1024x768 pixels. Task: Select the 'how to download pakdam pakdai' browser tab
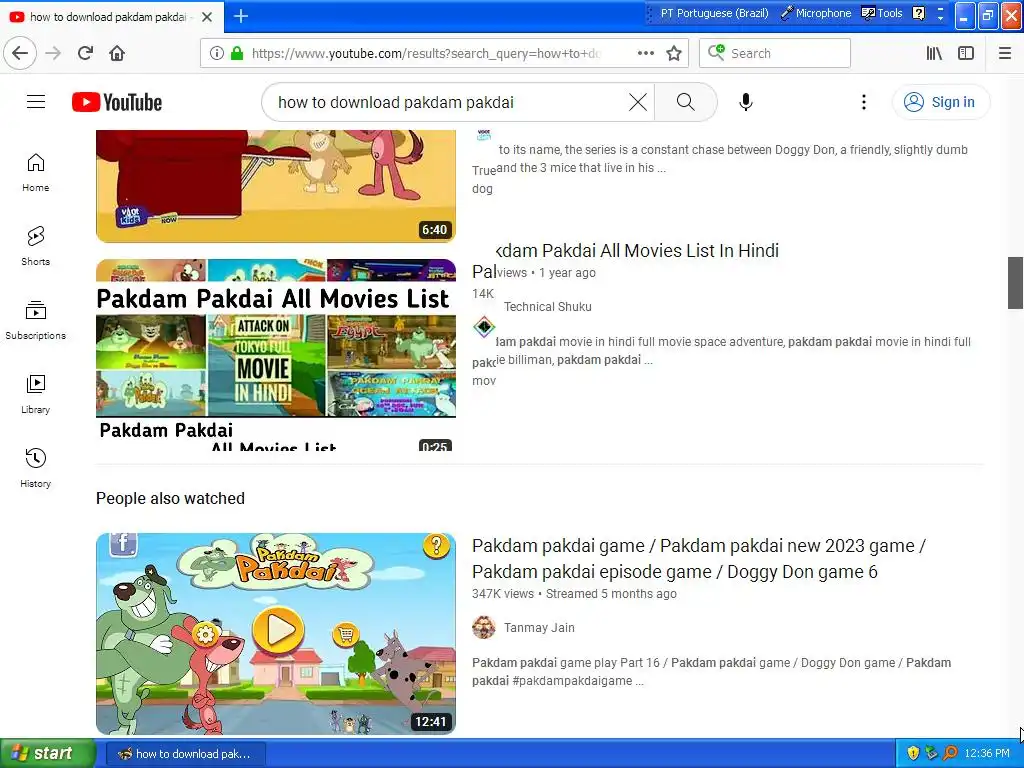112,17
